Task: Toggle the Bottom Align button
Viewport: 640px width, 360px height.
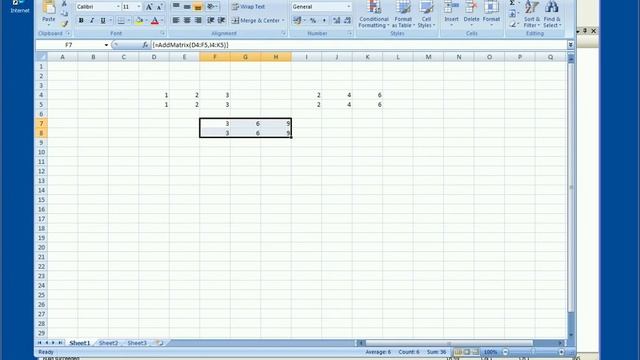Action: [x=198, y=7]
